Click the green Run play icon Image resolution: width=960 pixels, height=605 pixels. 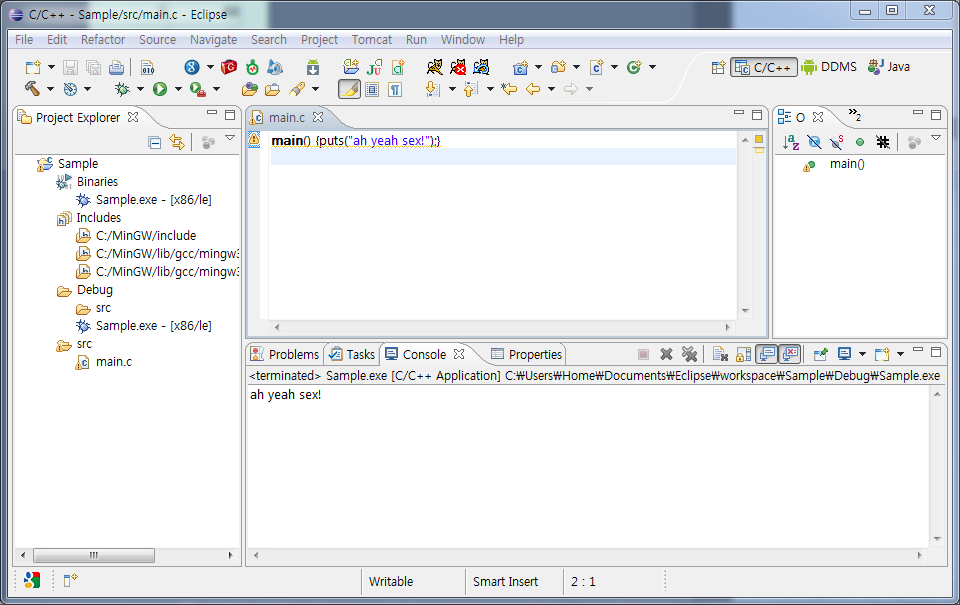click(x=160, y=89)
